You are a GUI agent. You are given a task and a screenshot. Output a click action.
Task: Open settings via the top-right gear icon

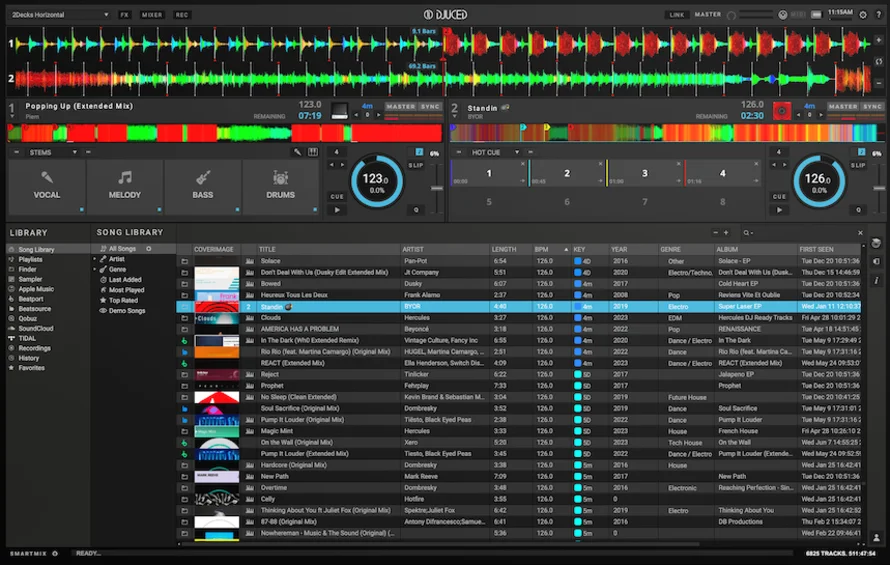(x=863, y=15)
